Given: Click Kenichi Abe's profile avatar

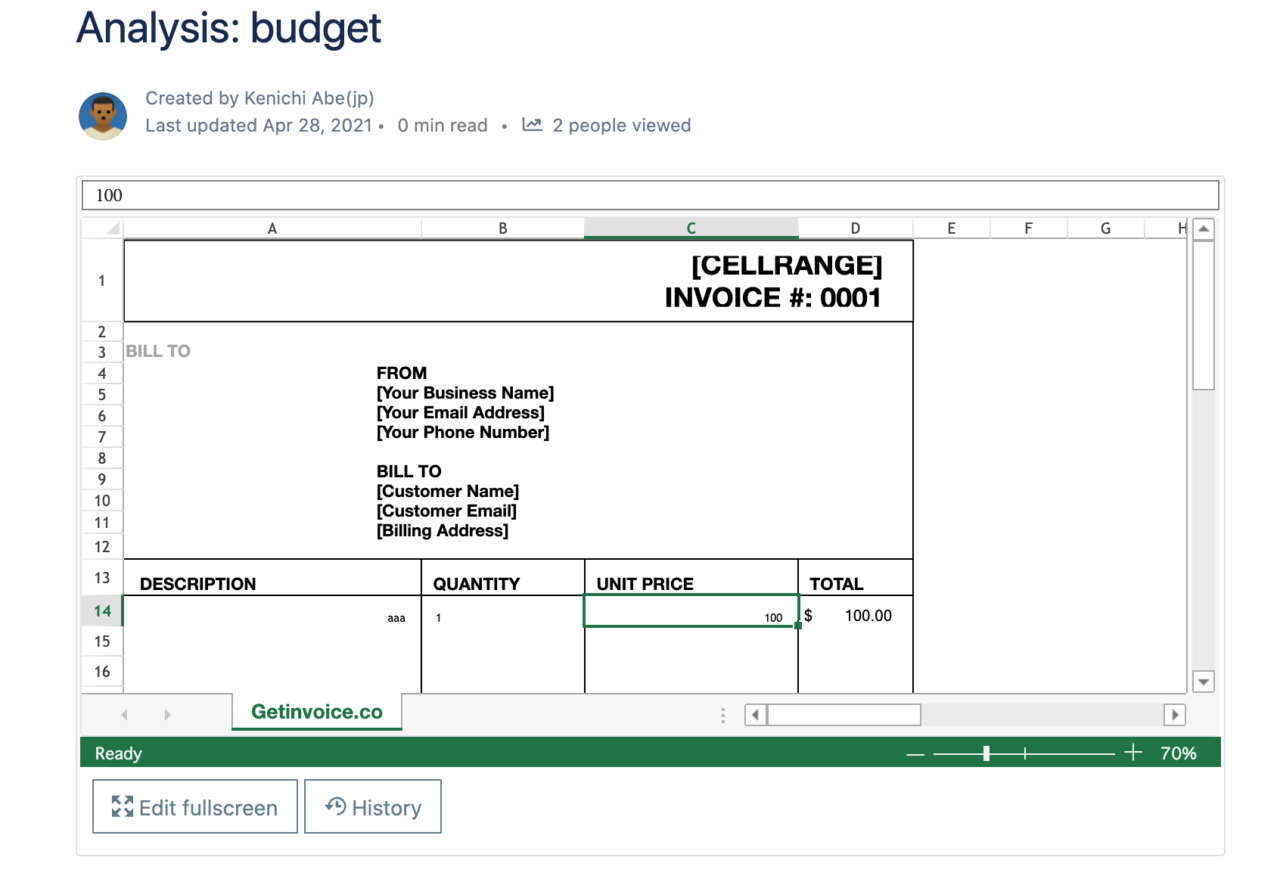Looking at the screenshot, I should (103, 115).
